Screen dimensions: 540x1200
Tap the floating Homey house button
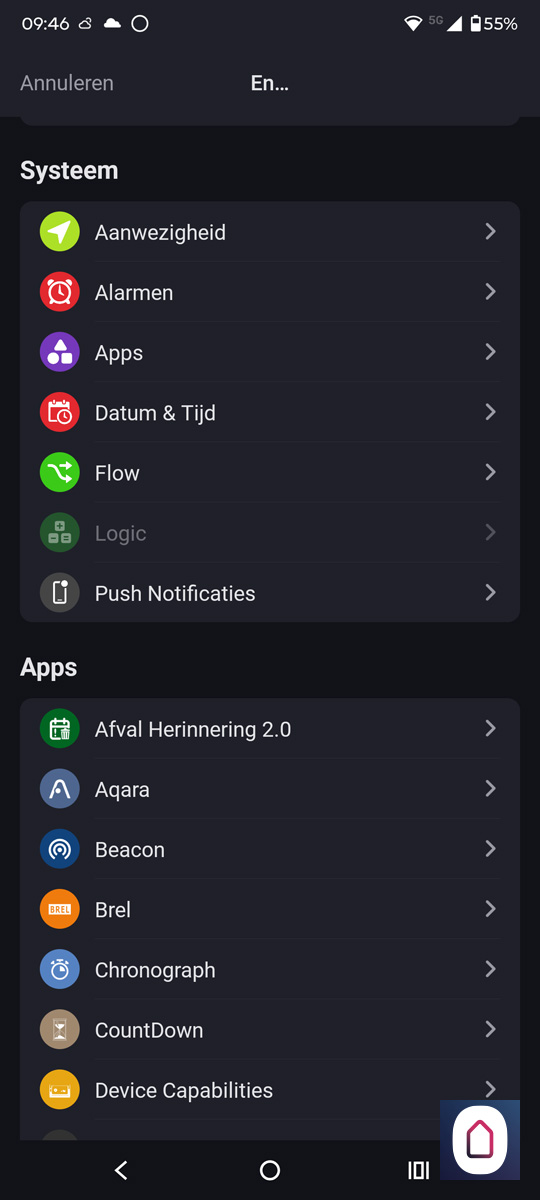(480, 1140)
